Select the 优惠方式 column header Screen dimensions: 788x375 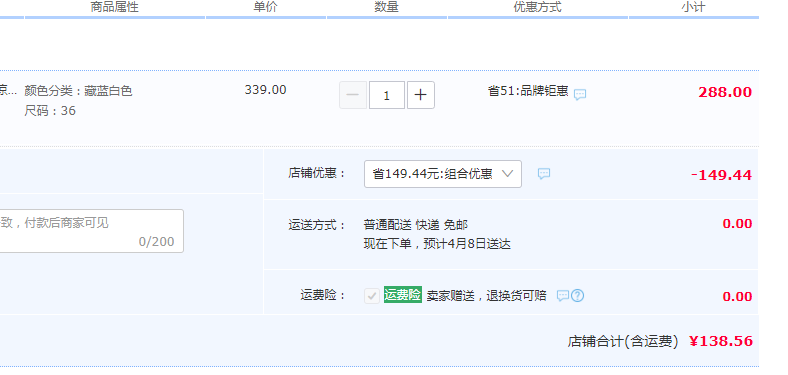[x=537, y=7]
